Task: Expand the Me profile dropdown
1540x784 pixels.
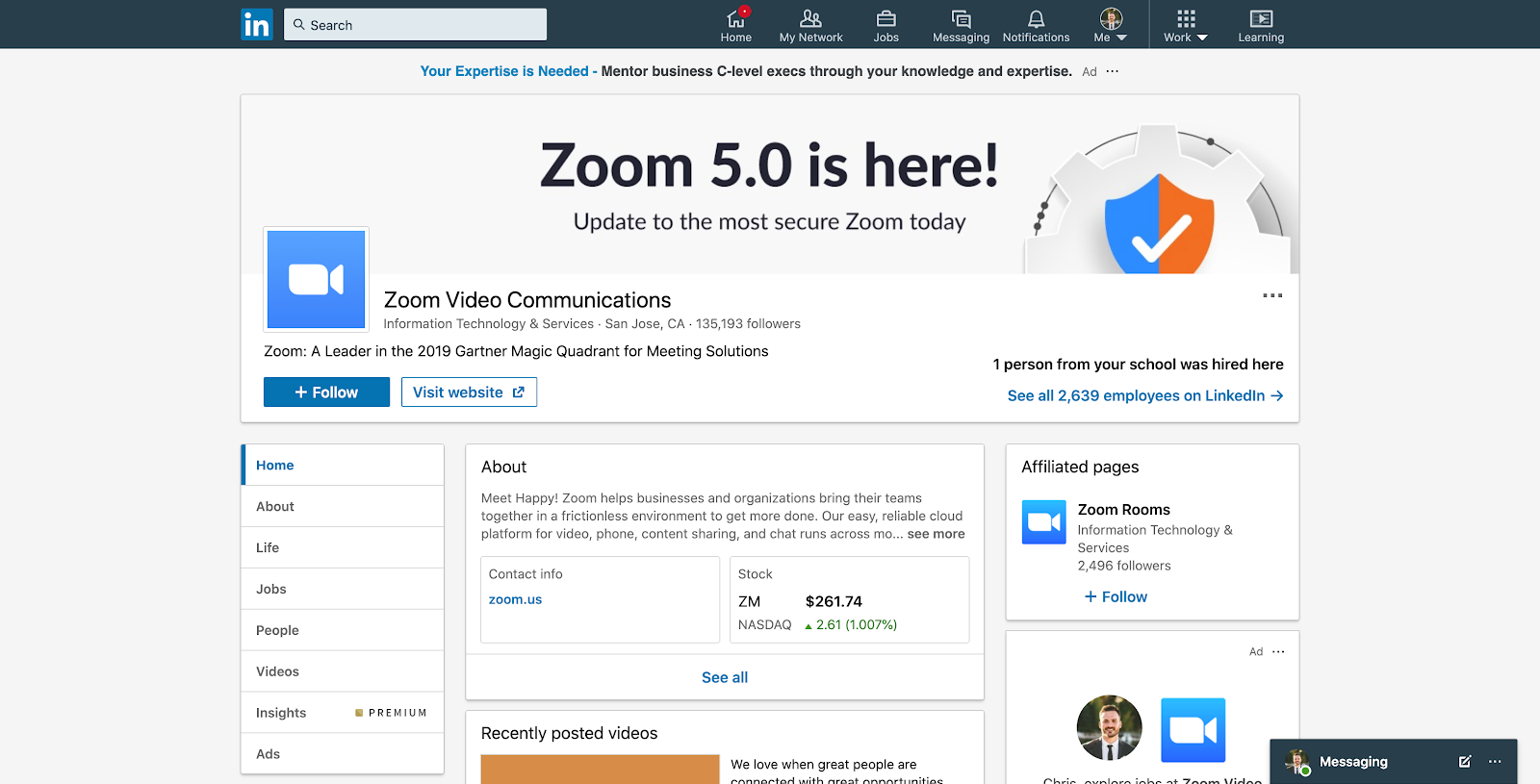Action: (x=1111, y=25)
